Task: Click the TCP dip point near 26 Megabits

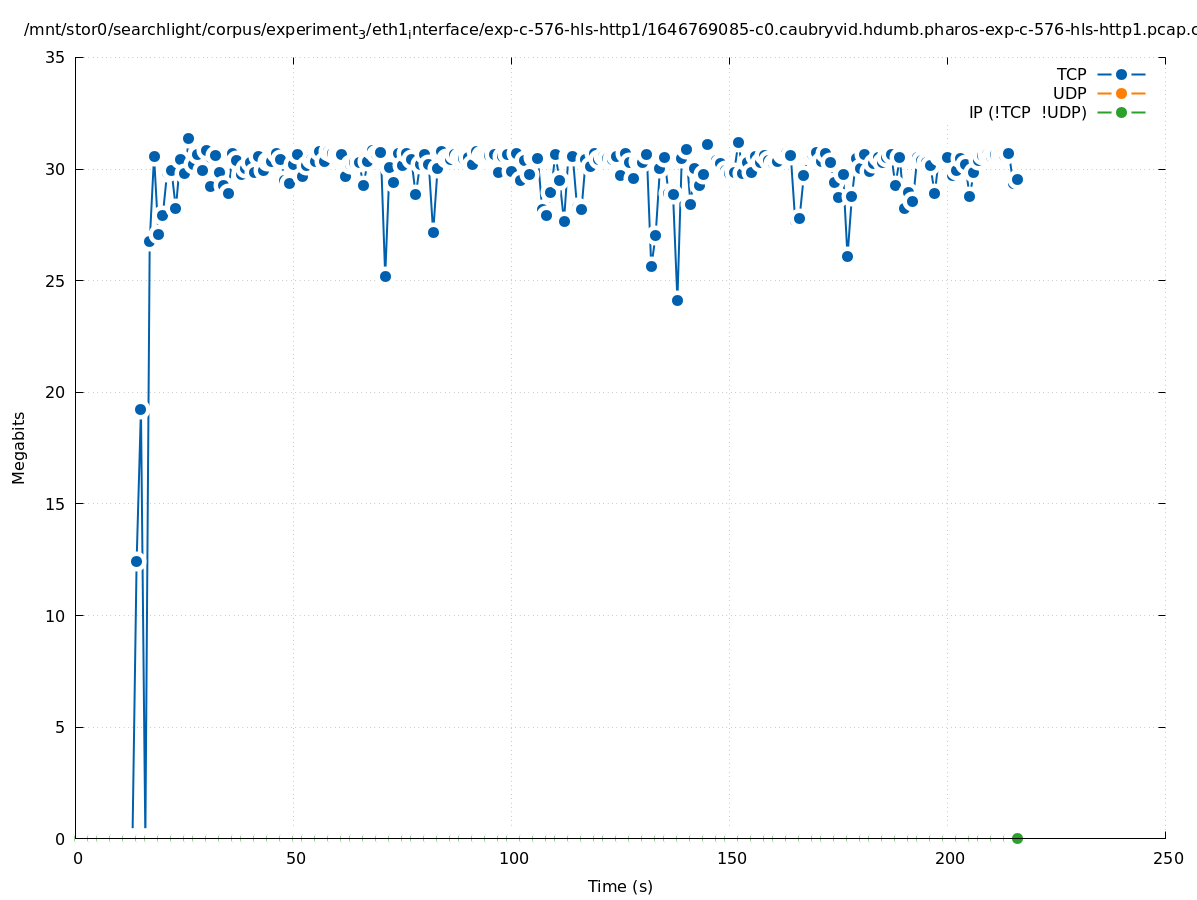Action: pos(847,256)
